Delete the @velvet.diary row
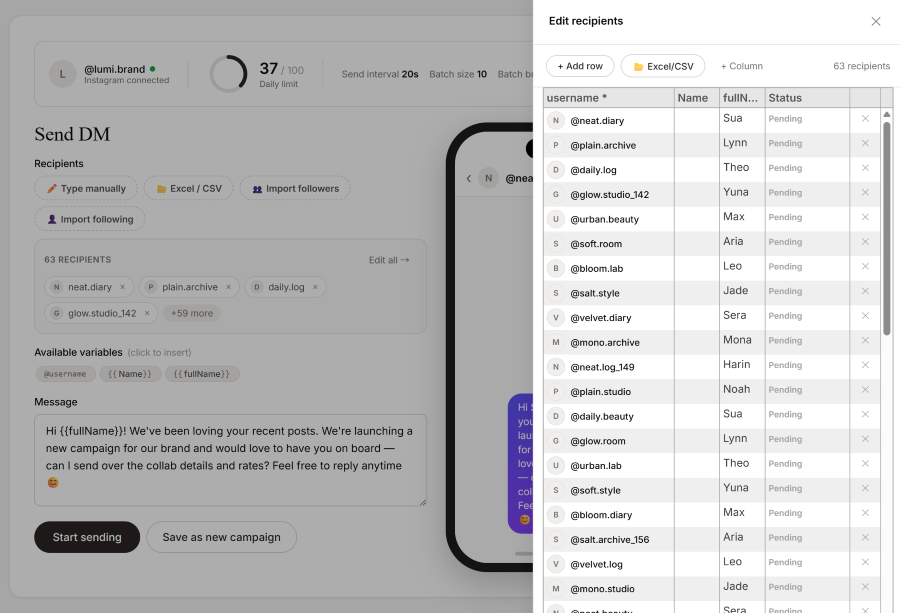 (x=865, y=316)
